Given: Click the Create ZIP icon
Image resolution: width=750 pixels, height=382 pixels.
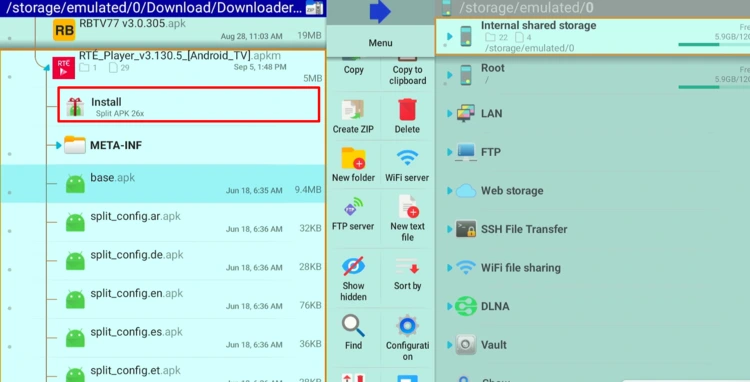Looking at the screenshot, I should pos(353,109).
